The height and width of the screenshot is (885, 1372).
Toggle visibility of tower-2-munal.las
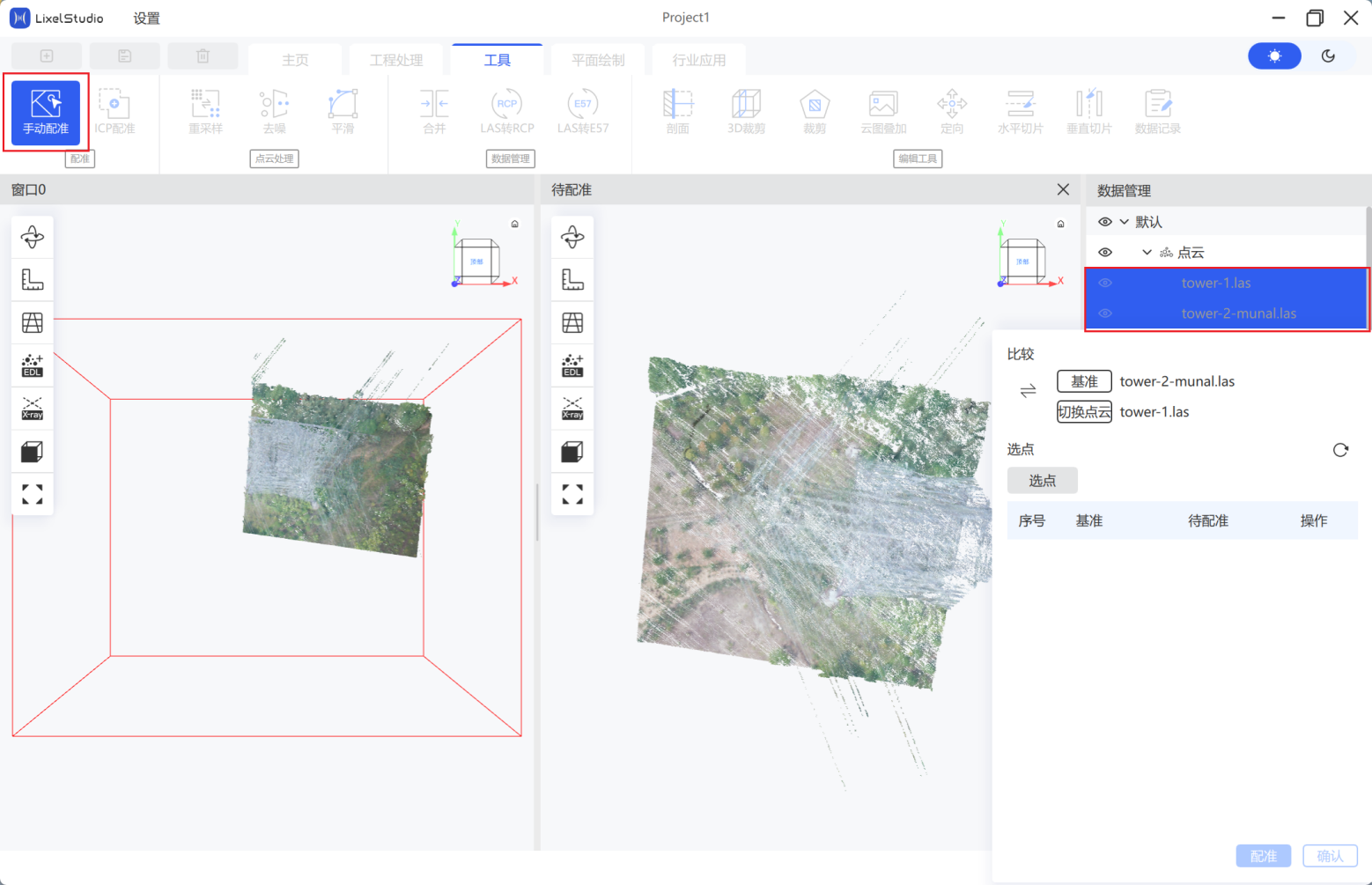tap(1105, 313)
